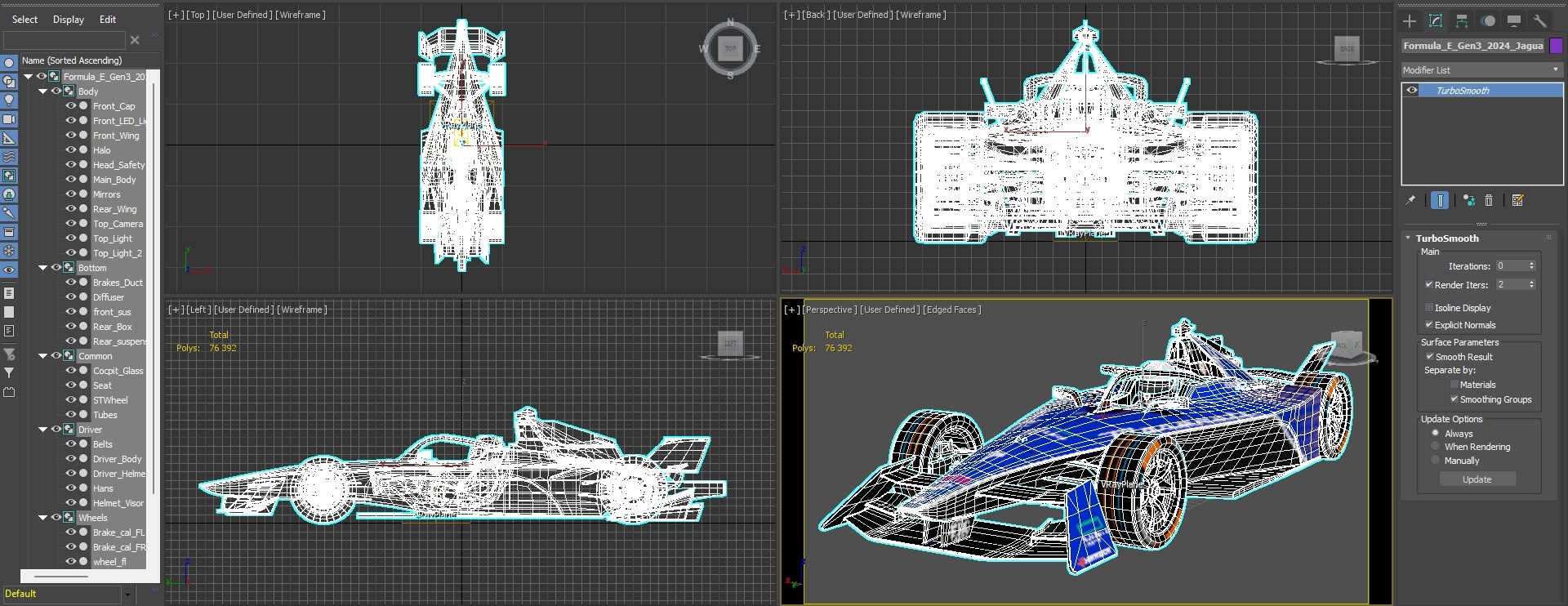Viewport: 1568px width, 606px height.
Task: Collapse the Body group in Scene Explorer
Action: click(x=43, y=91)
